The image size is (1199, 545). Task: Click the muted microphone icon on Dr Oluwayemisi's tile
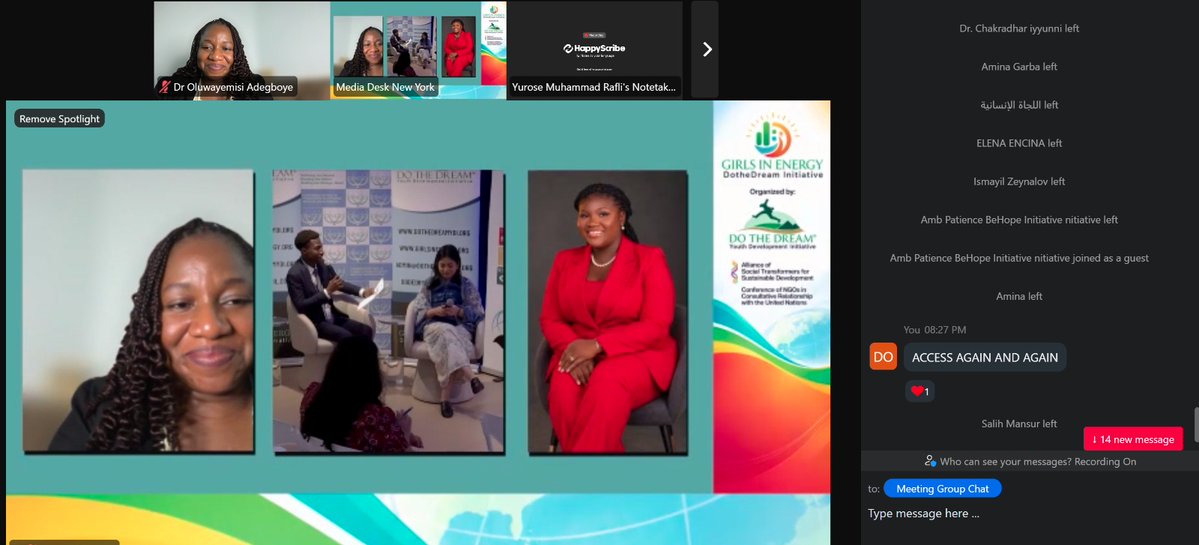coord(164,87)
